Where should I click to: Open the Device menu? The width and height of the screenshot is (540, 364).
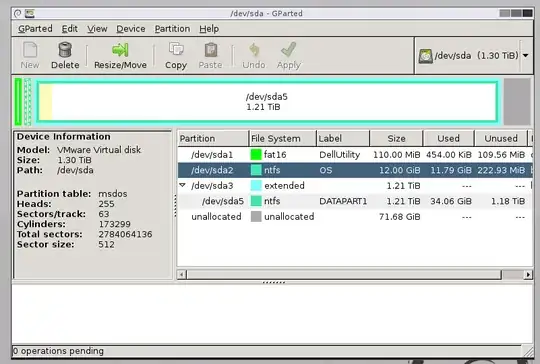click(131, 29)
